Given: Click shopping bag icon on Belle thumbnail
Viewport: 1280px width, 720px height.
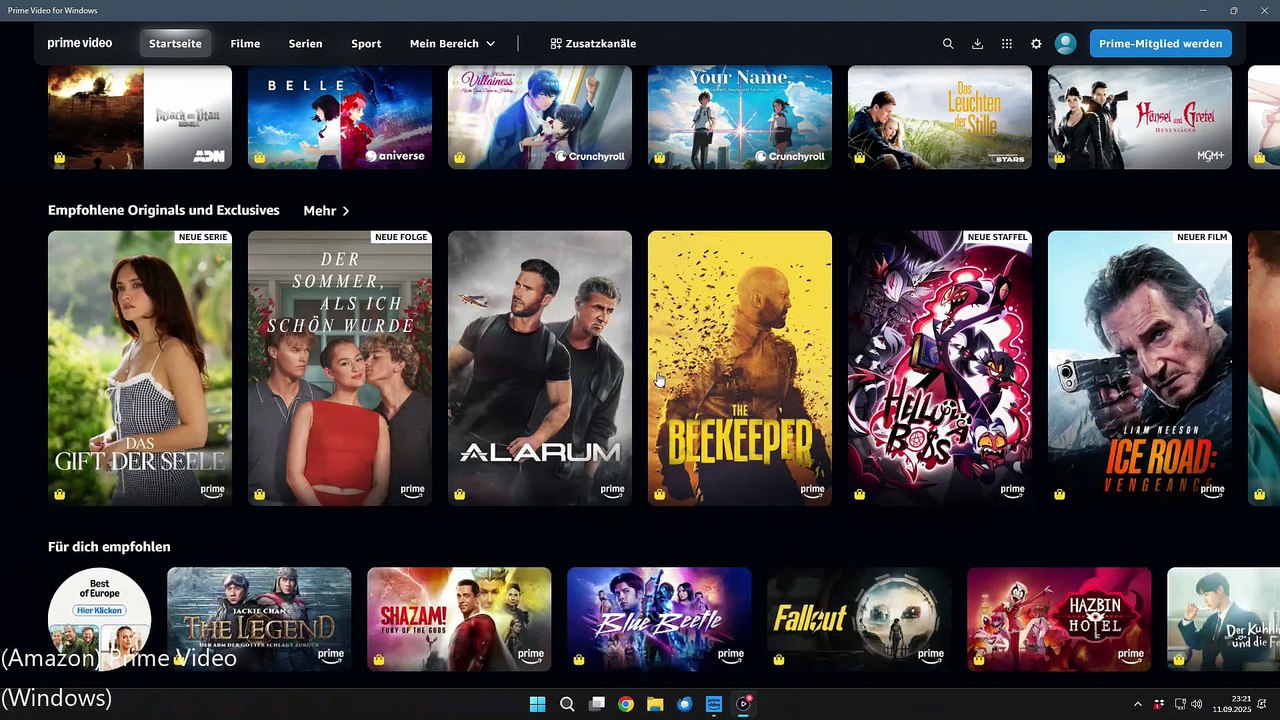Looking at the screenshot, I should tap(260, 158).
